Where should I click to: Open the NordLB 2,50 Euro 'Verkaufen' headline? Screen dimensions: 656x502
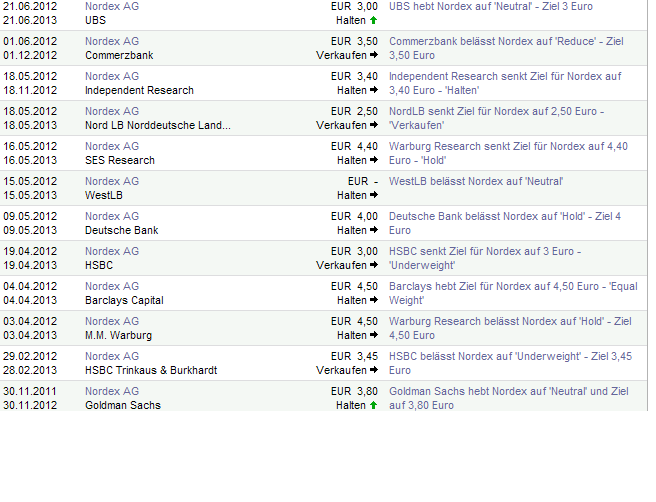[496, 118]
